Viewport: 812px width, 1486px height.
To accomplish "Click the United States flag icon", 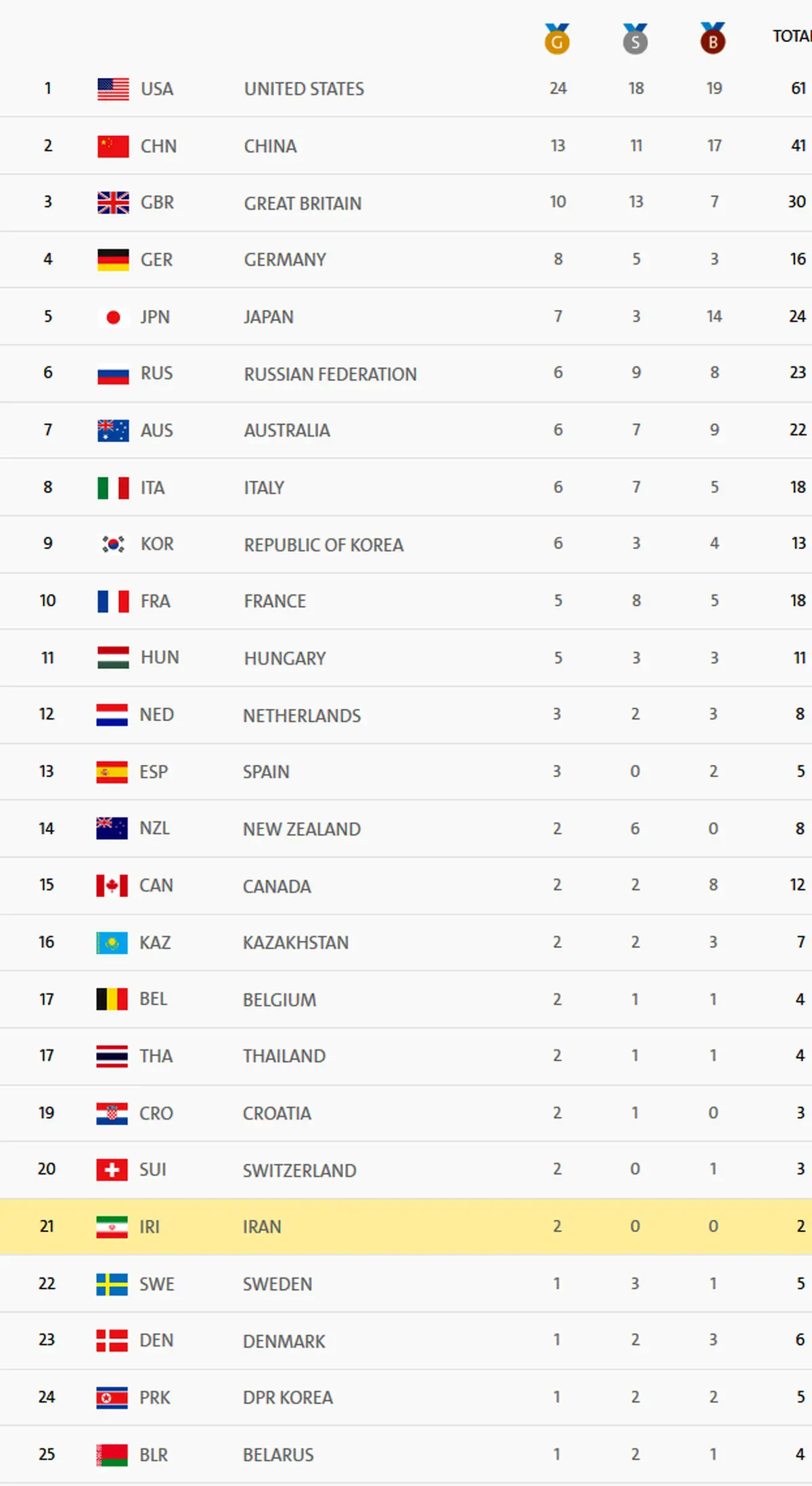I will click(x=113, y=89).
